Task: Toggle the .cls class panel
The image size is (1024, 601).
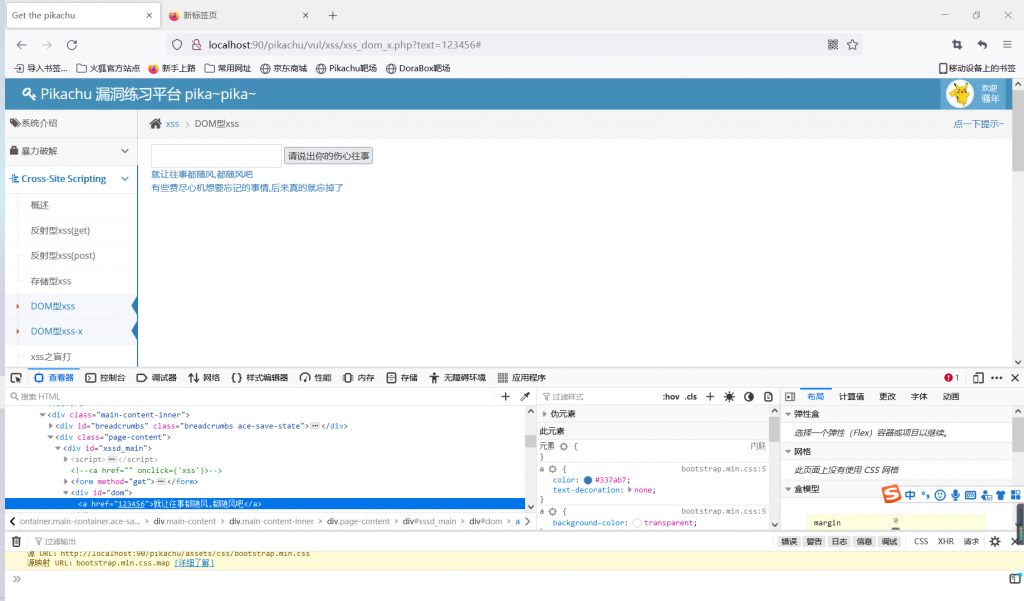Action: click(x=691, y=397)
